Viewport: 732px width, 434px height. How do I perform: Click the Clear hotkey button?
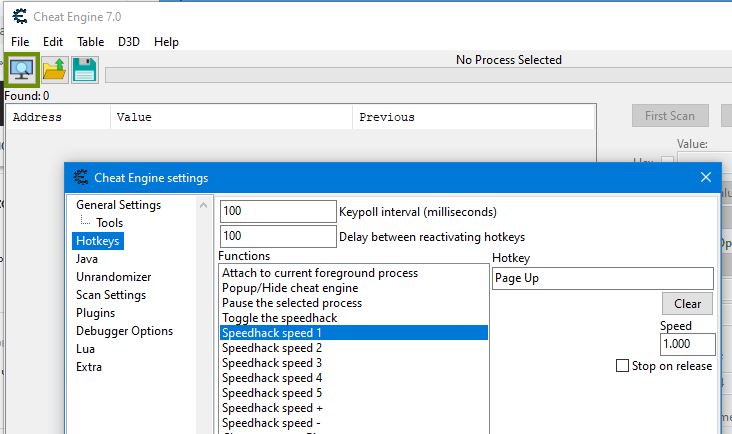coord(687,304)
